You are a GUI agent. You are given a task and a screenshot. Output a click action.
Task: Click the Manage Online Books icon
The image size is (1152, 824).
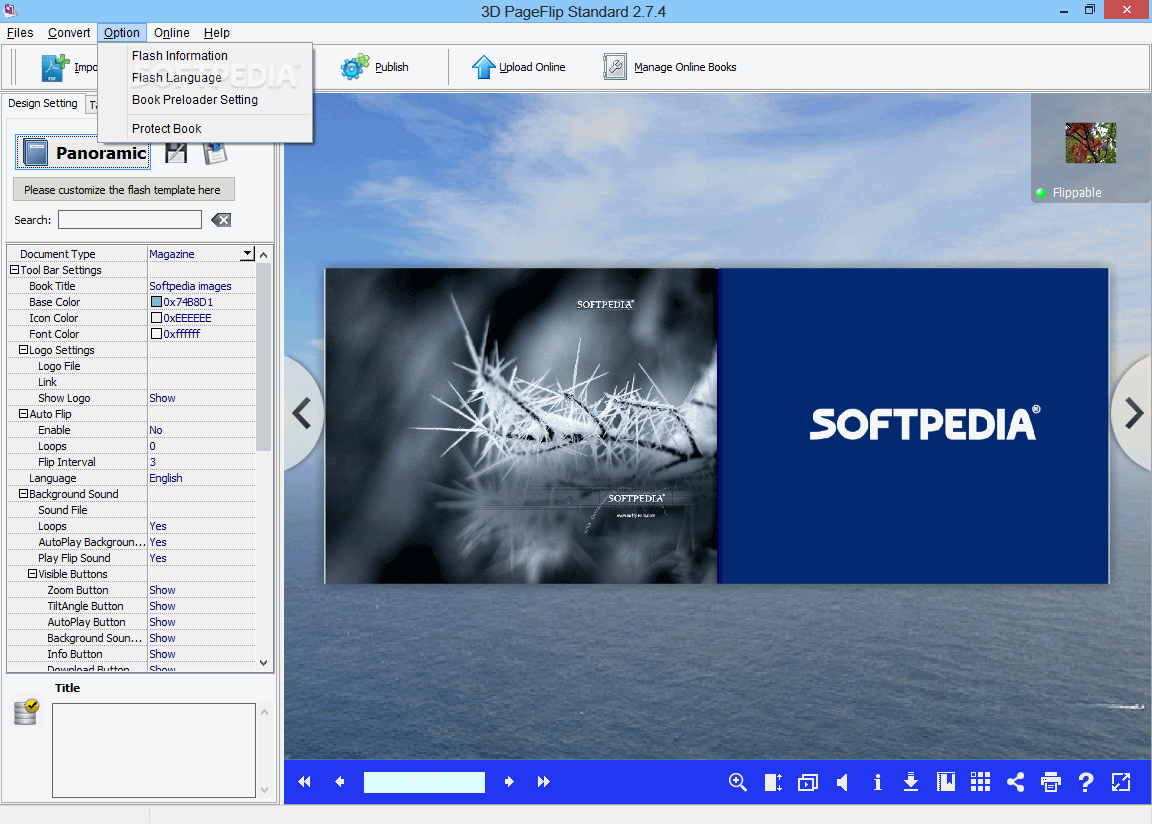[x=615, y=67]
